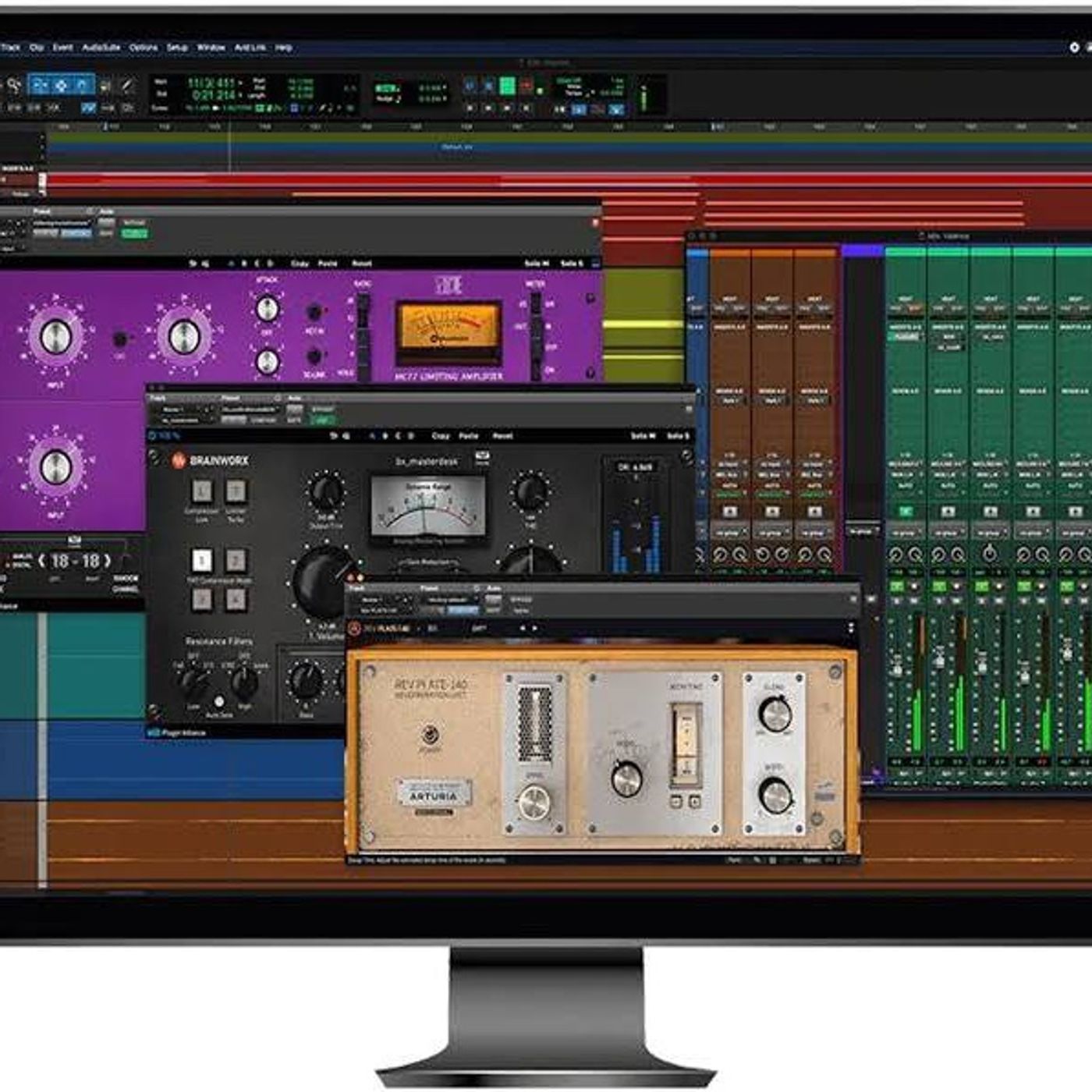Image resolution: width=1092 pixels, height=1092 pixels.
Task: Click the Blend knob on Rev Plate-140
Action: [x=775, y=714]
